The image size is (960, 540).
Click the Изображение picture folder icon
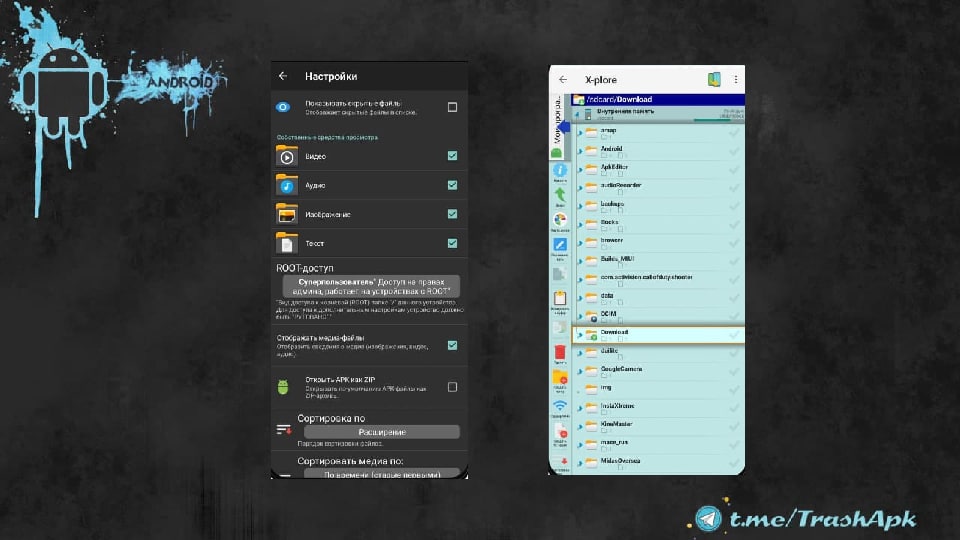[x=287, y=214]
